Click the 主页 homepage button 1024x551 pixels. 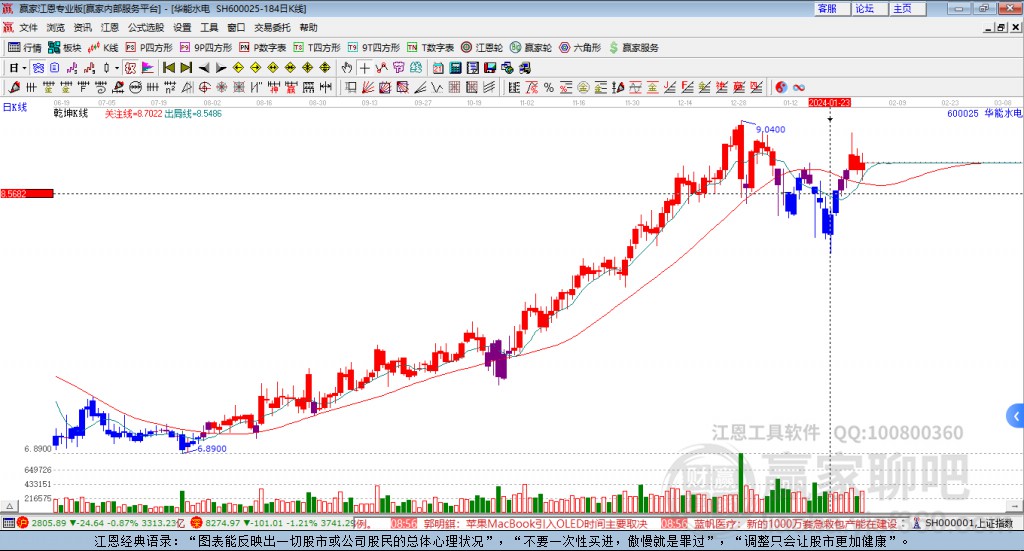coord(908,8)
